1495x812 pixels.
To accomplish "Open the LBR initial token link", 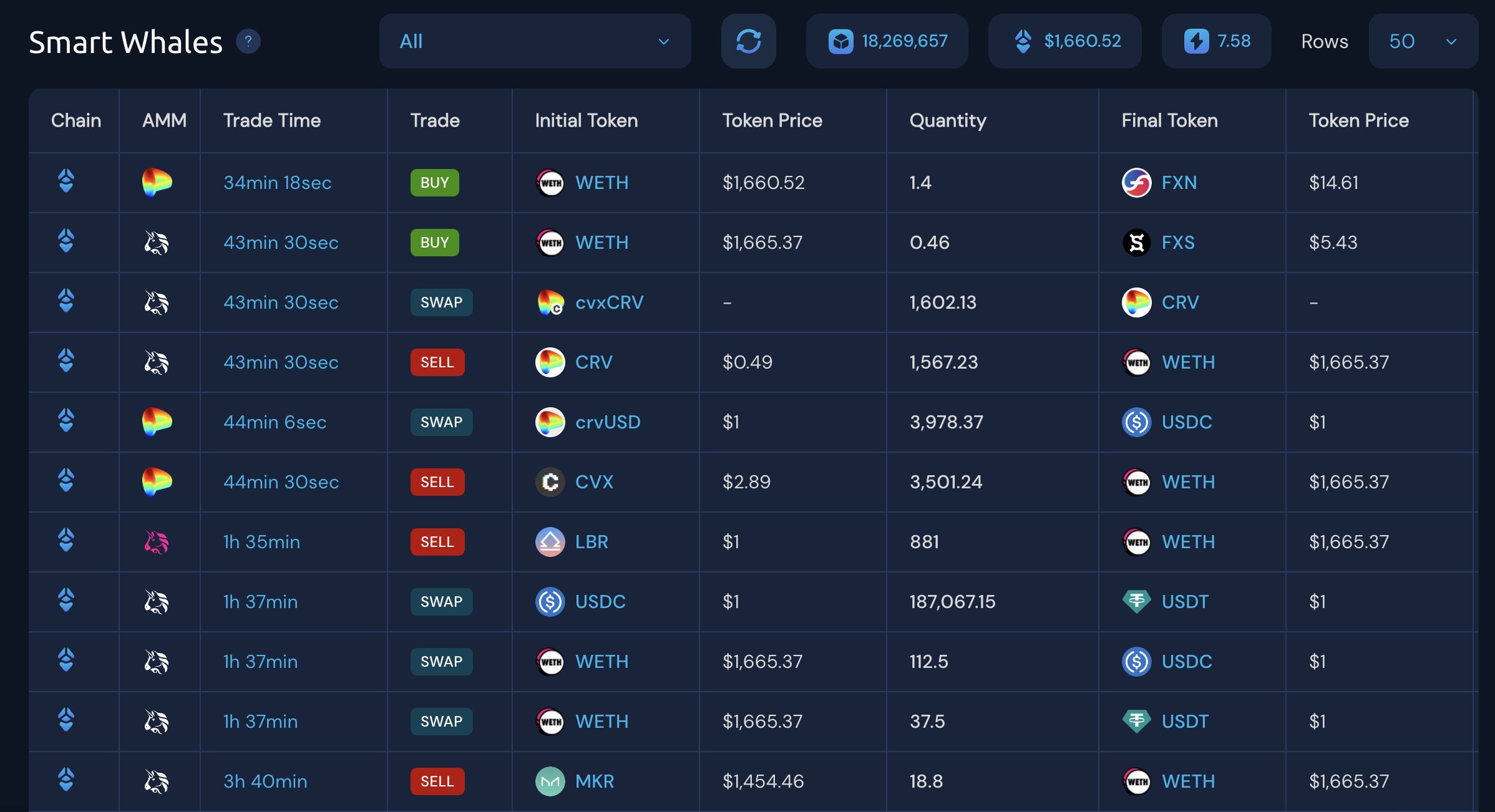I will click(x=592, y=542).
